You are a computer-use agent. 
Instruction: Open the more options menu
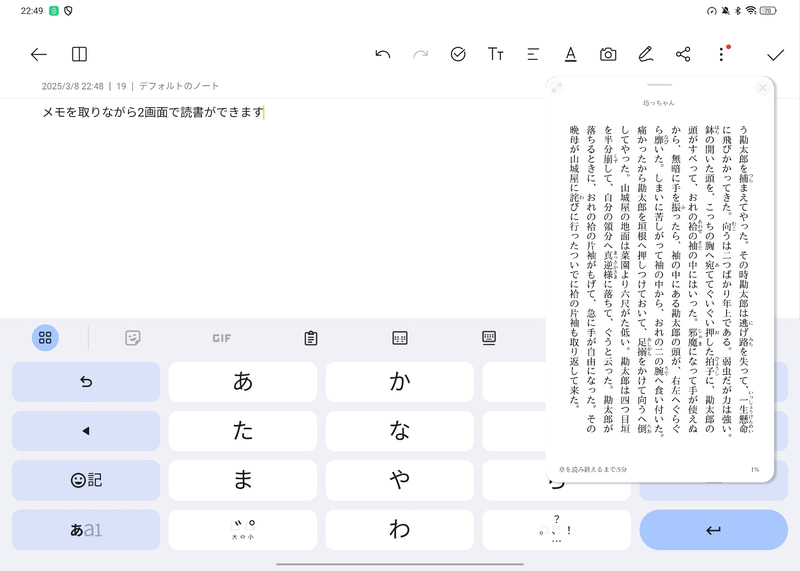(721, 54)
